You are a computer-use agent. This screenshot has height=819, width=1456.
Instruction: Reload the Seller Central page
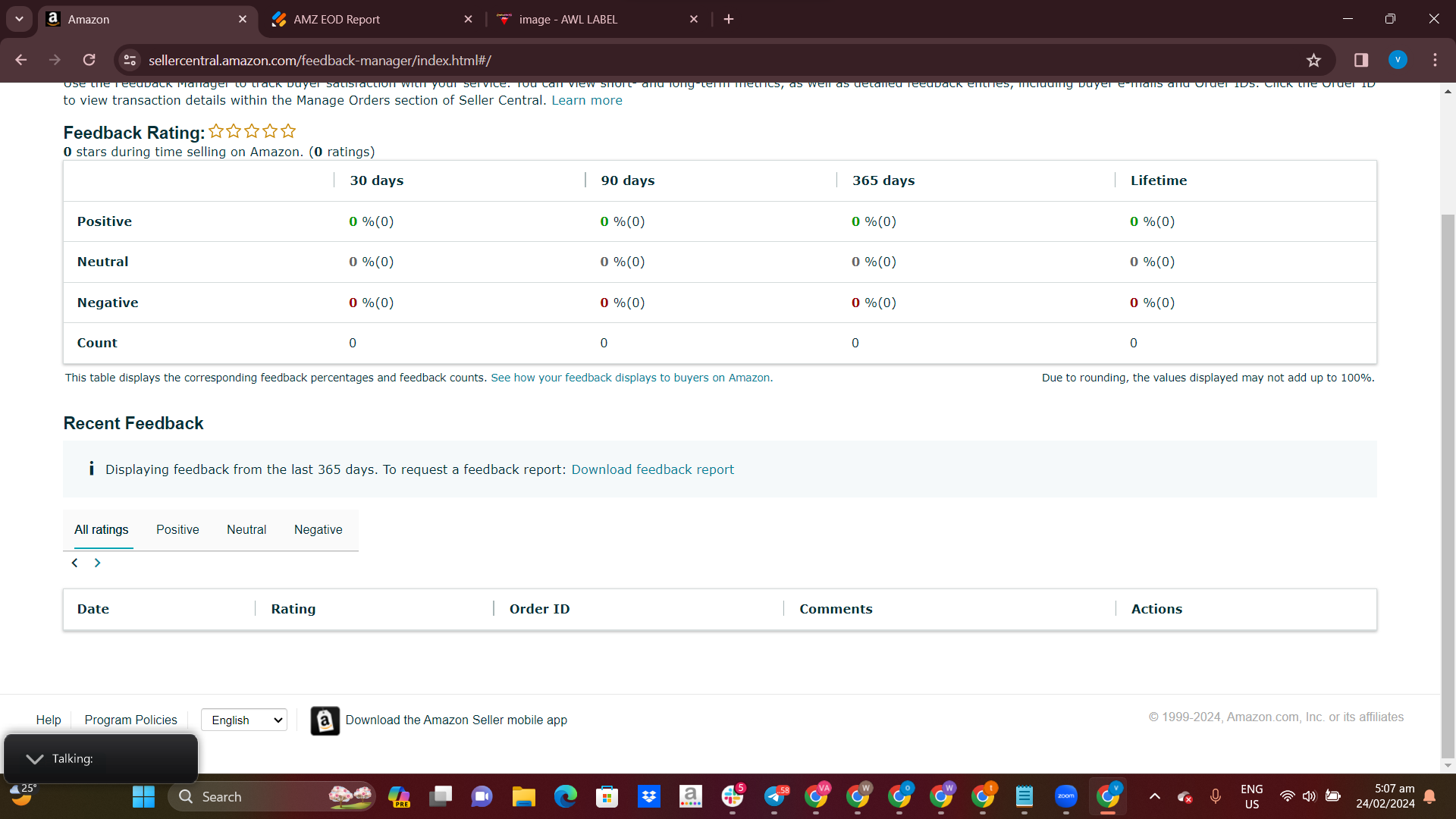coord(89,60)
